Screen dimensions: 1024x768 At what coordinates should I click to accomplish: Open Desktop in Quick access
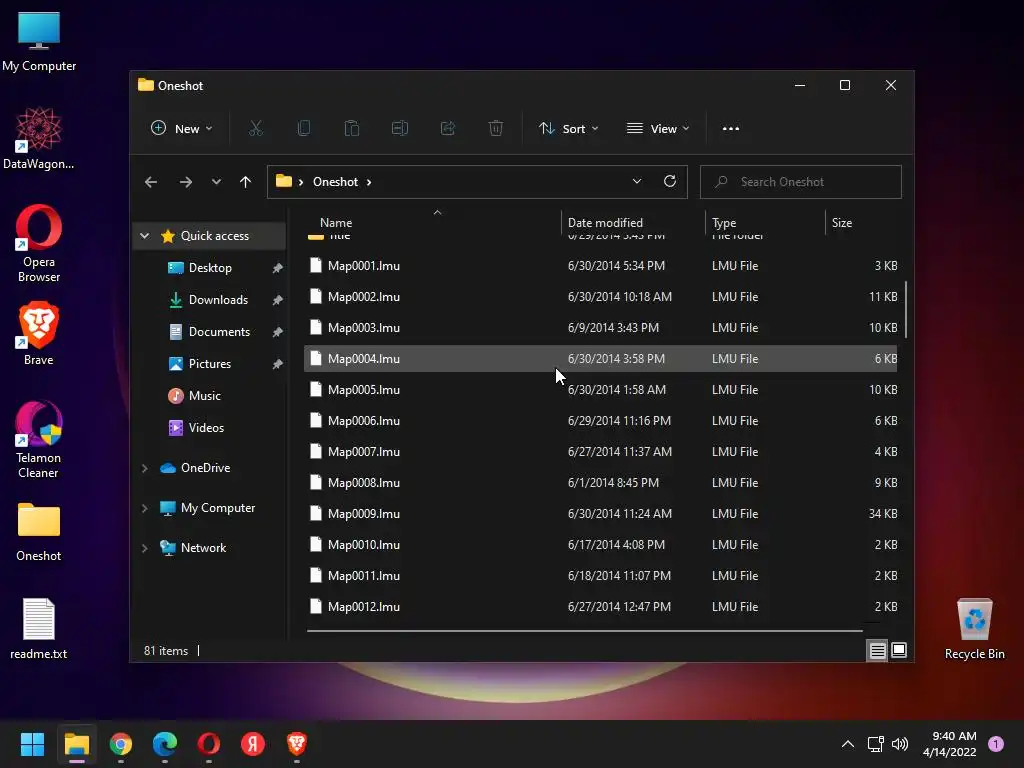coord(210,268)
